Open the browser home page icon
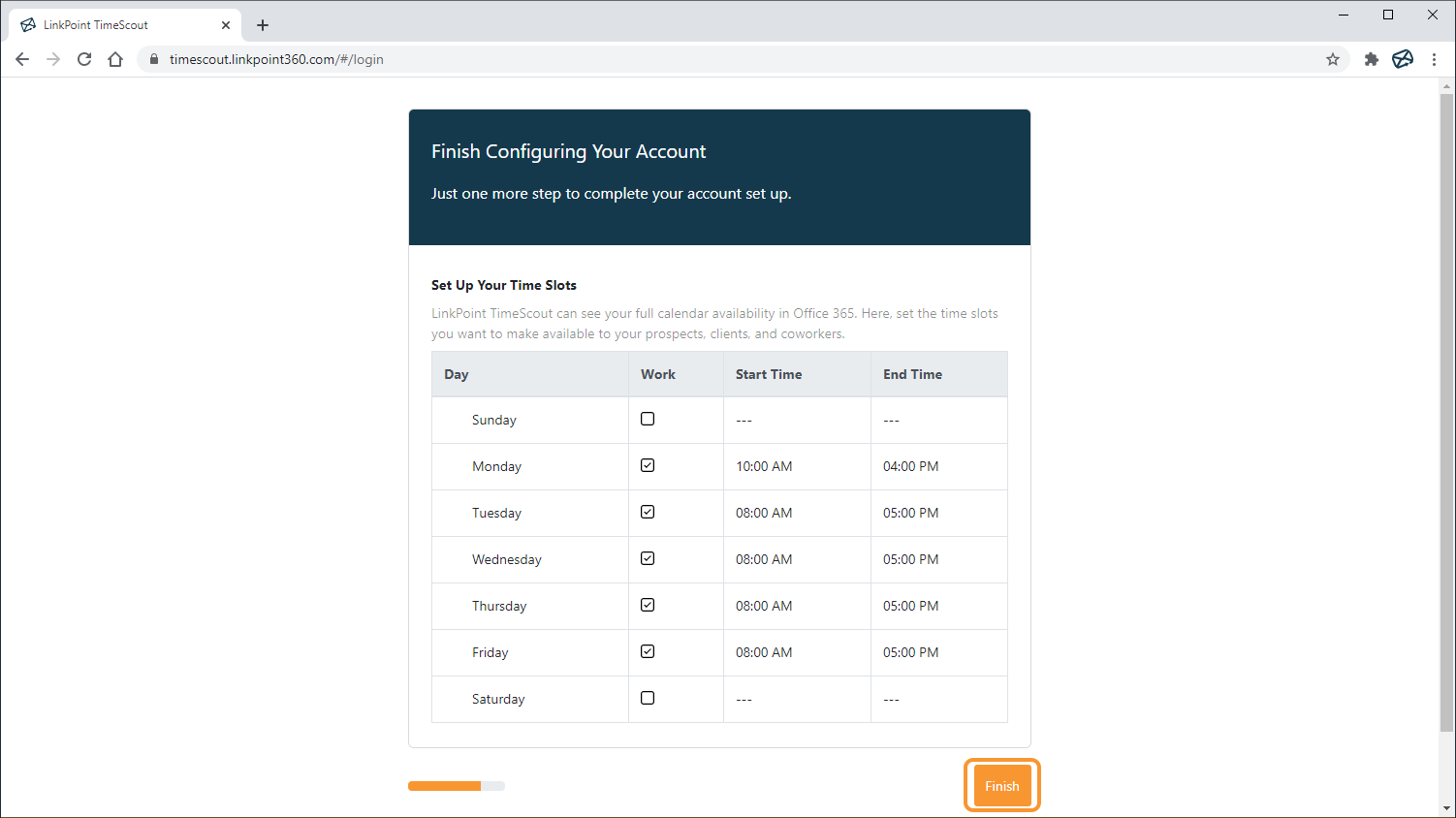This screenshot has height=818, width=1456. click(115, 59)
